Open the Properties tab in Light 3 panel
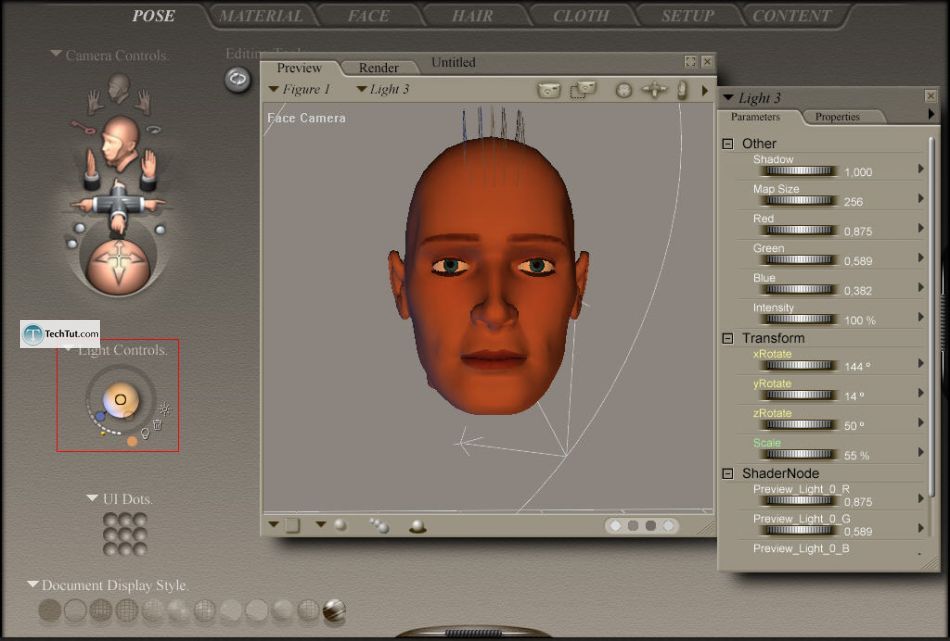The image size is (950, 641). (x=837, y=117)
